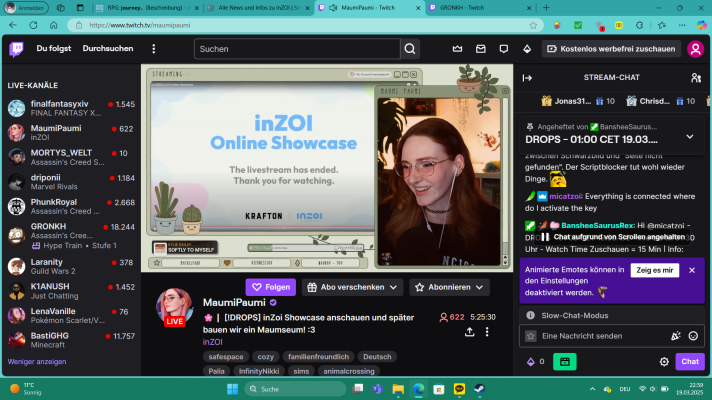Click the Suchen search field
The height and width of the screenshot is (400, 712).
tap(297, 49)
